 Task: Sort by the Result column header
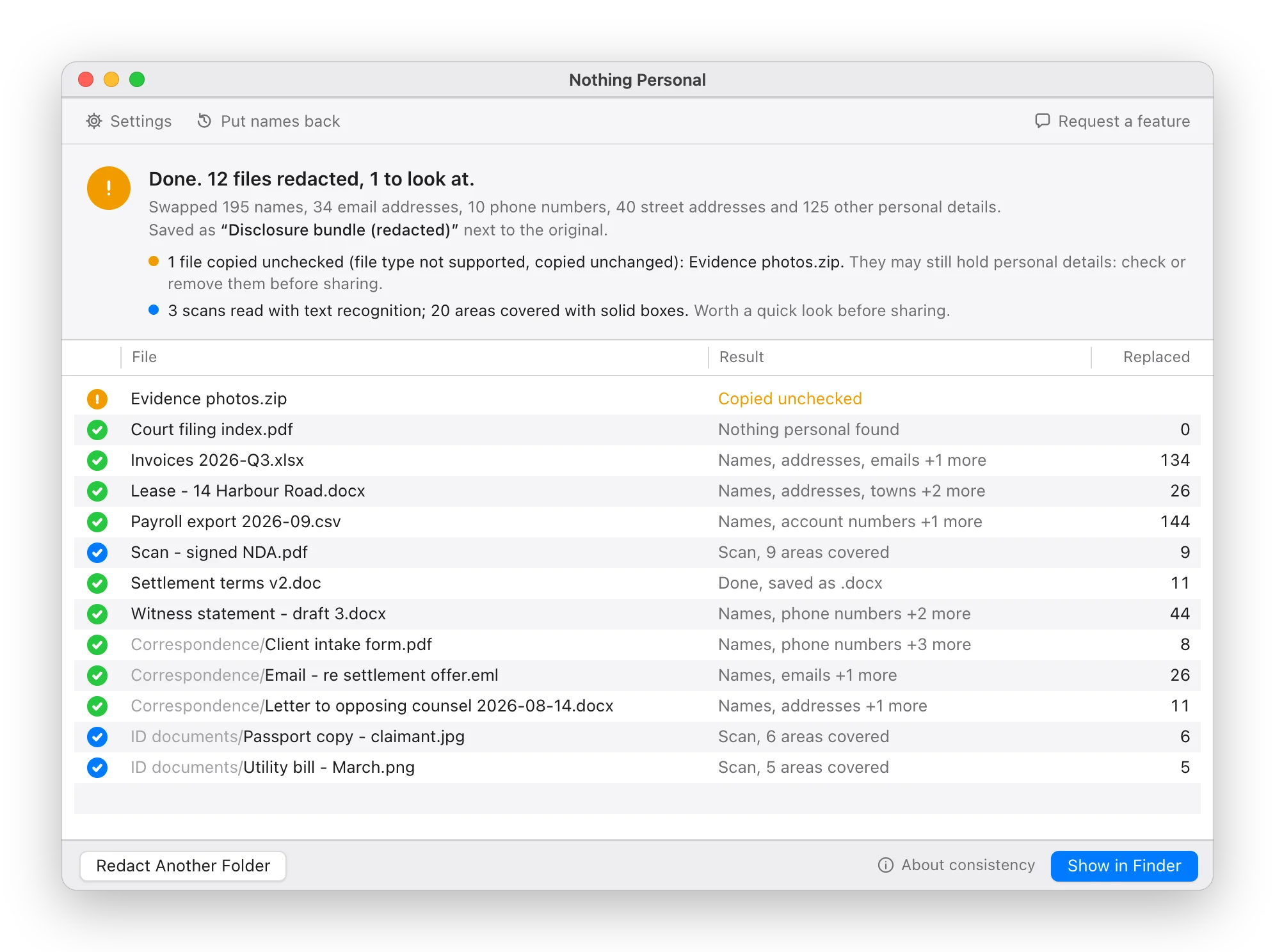tap(741, 357)
